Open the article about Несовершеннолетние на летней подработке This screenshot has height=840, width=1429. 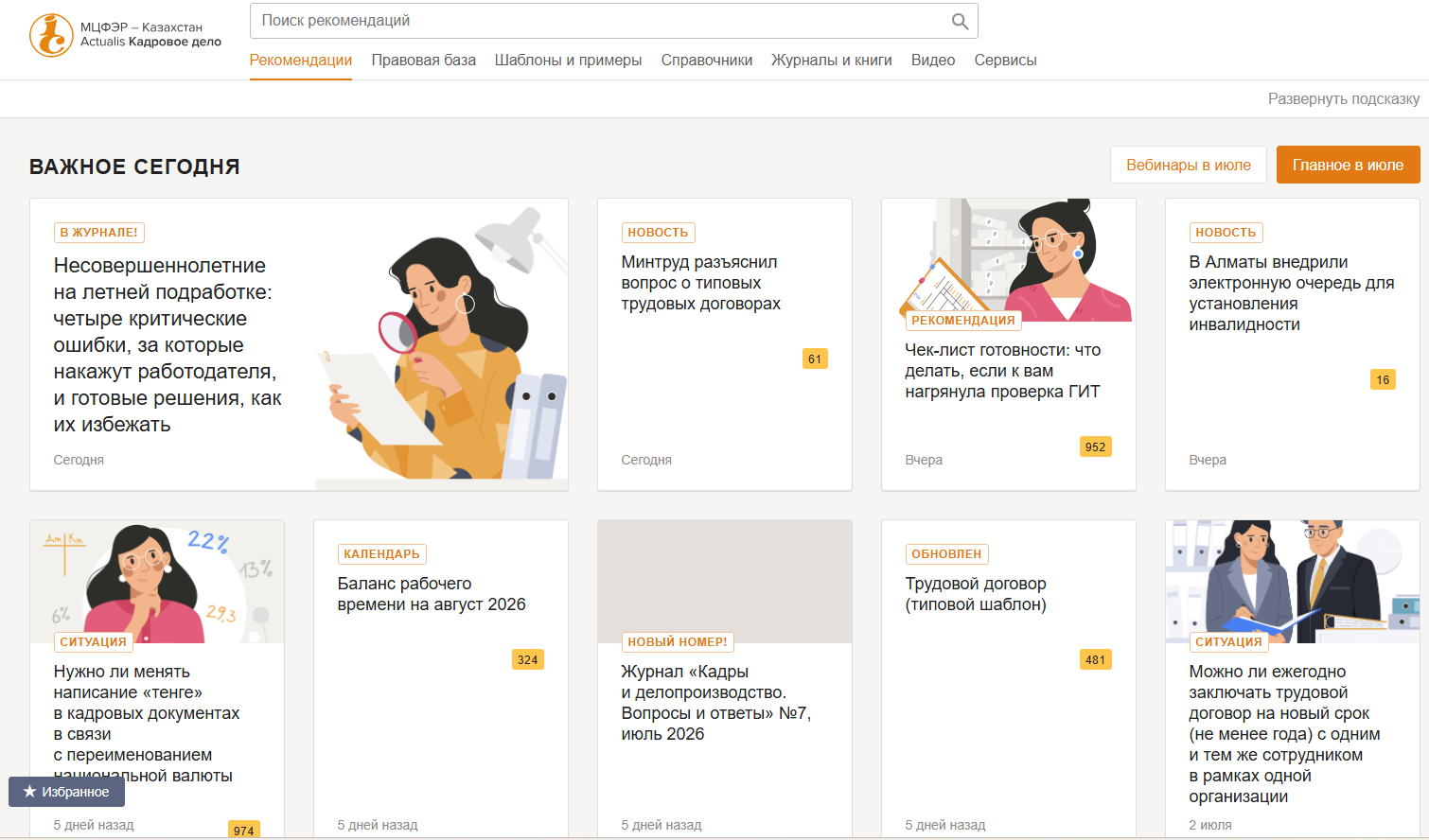click(168, 344)
